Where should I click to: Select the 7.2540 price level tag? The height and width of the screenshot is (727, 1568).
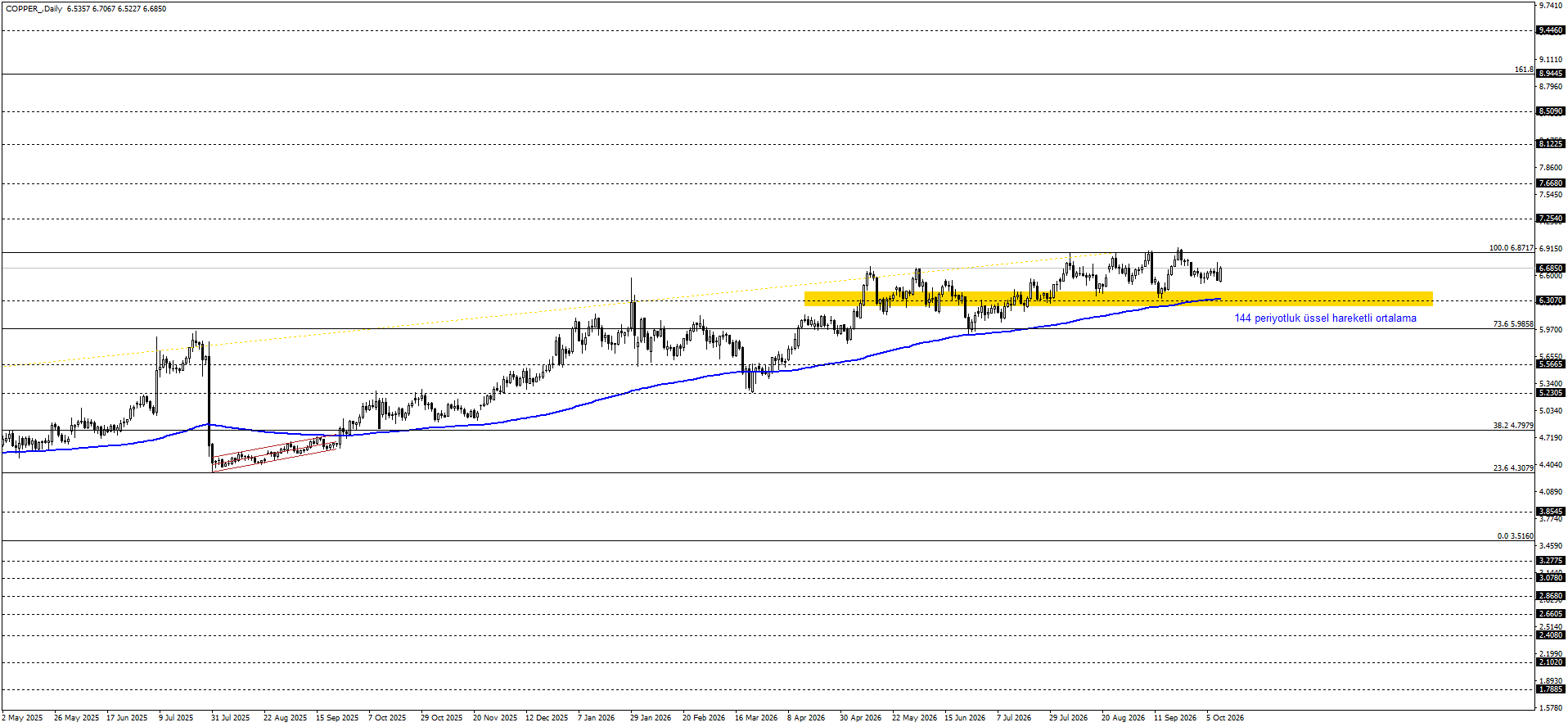(x=1551, y=219)
